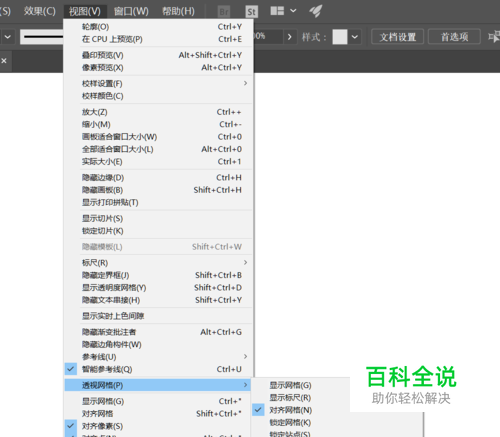Choose 放大(Z) zoom in entry
The height and width of the screenshot is (437, 500).
tap(158, 112)
